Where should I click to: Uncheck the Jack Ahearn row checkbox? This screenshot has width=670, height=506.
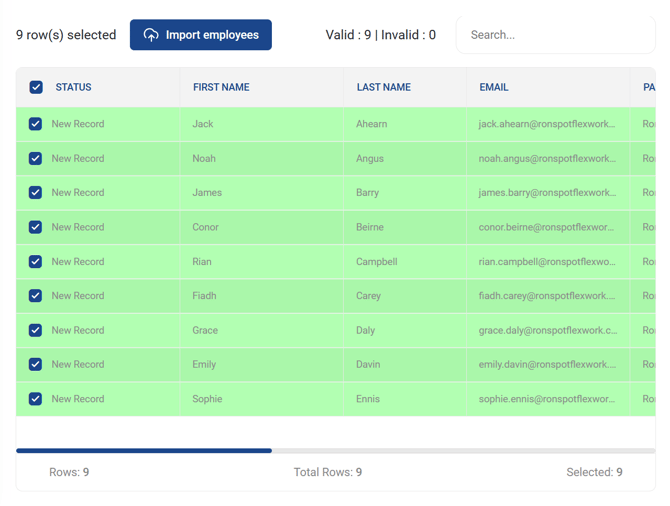click(35, 124)
